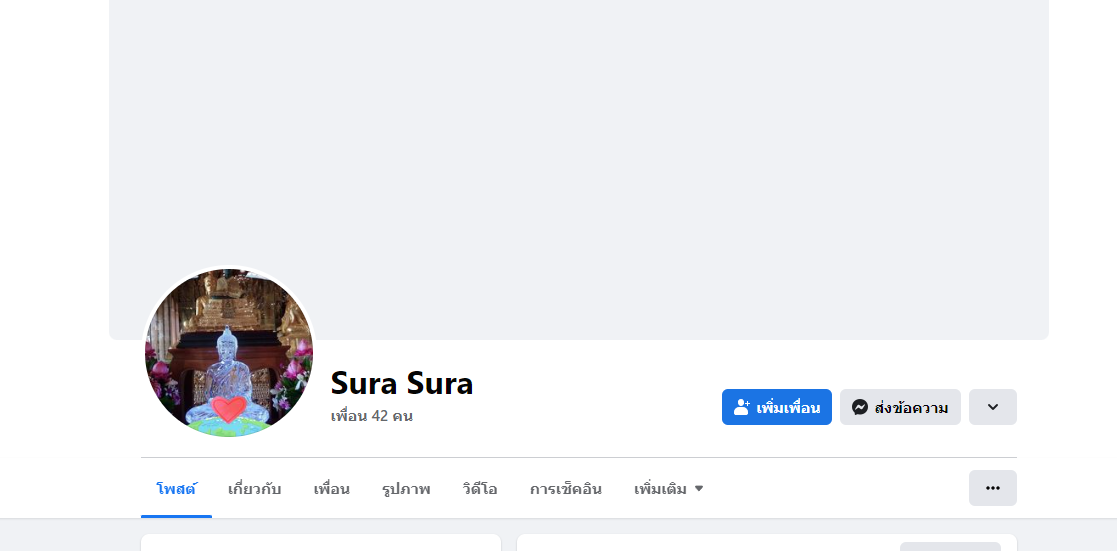Click the red heart on profile picture
The height and width of the screenshot is (551, 1117).
[229, 409]
